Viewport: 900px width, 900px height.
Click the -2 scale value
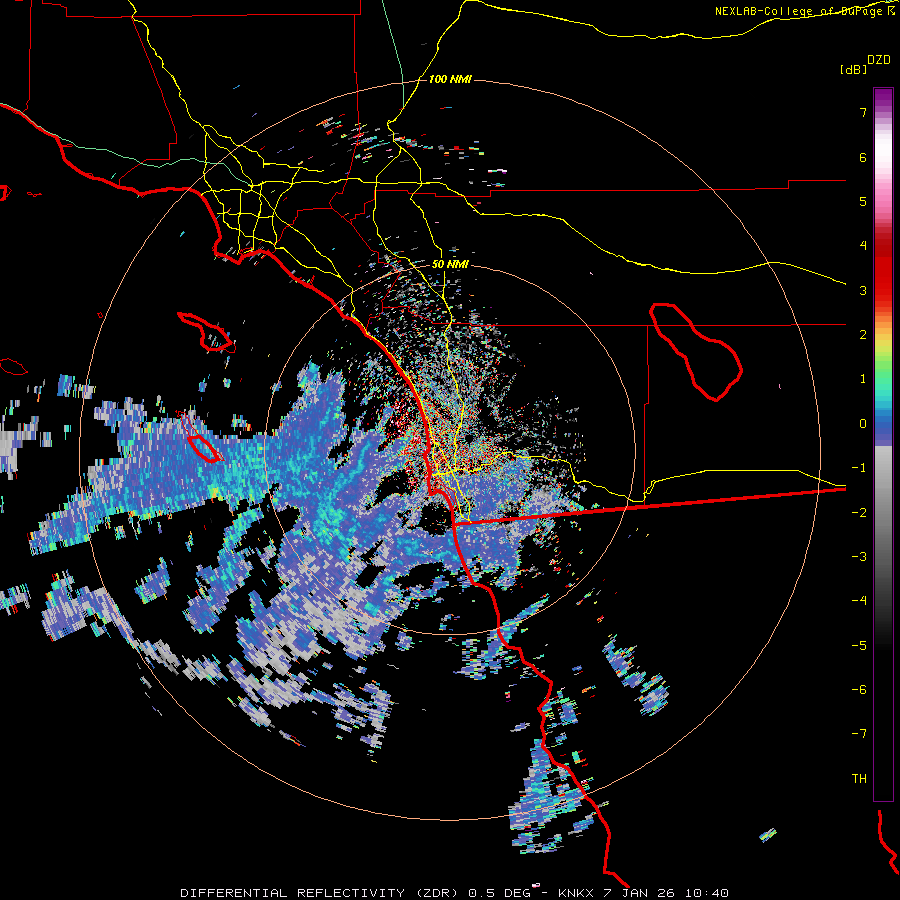click(x=859, y=512)
